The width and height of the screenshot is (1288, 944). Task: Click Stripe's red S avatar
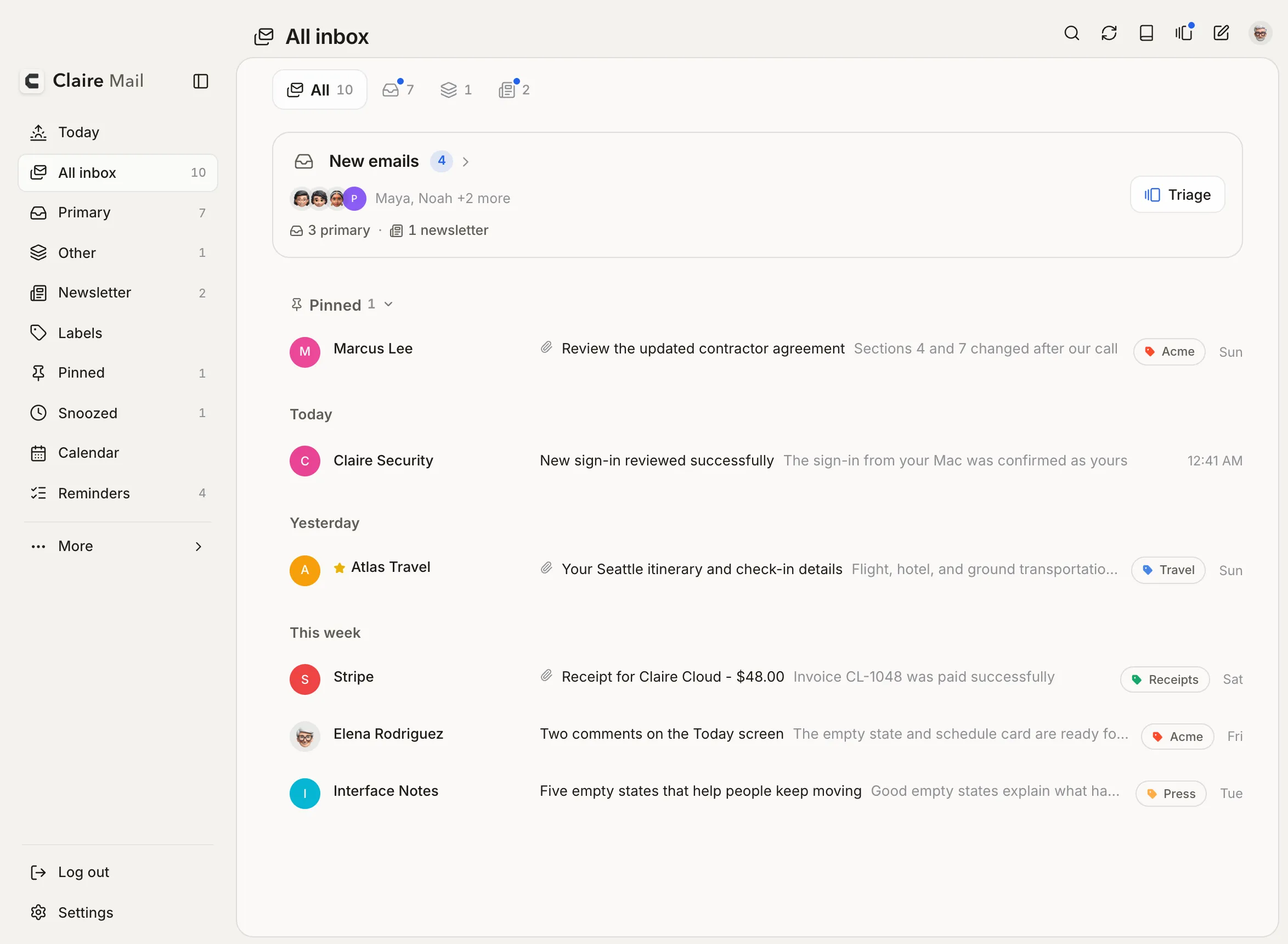pyautogui.click(x=305, y=679)
